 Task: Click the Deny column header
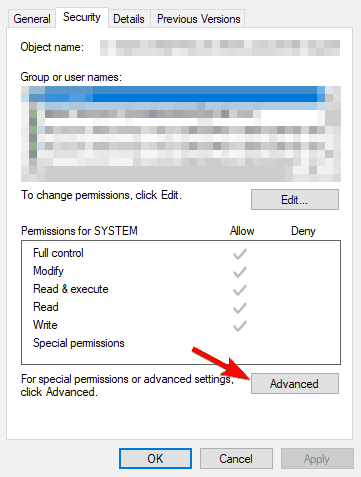(303, 231)
